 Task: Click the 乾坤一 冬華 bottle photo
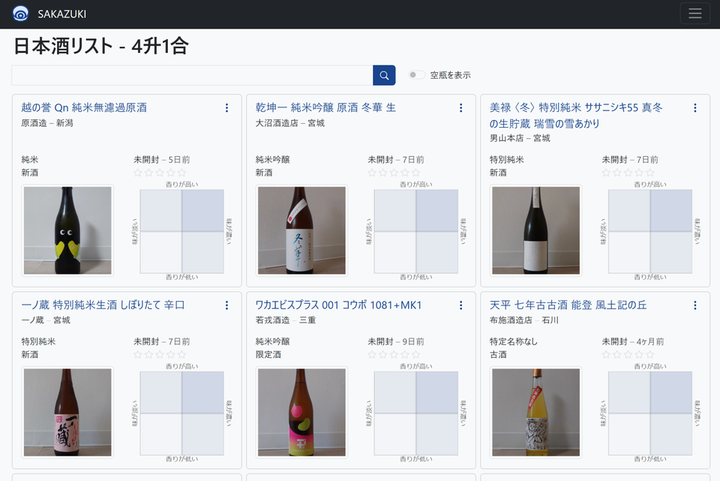click(302, 230)
